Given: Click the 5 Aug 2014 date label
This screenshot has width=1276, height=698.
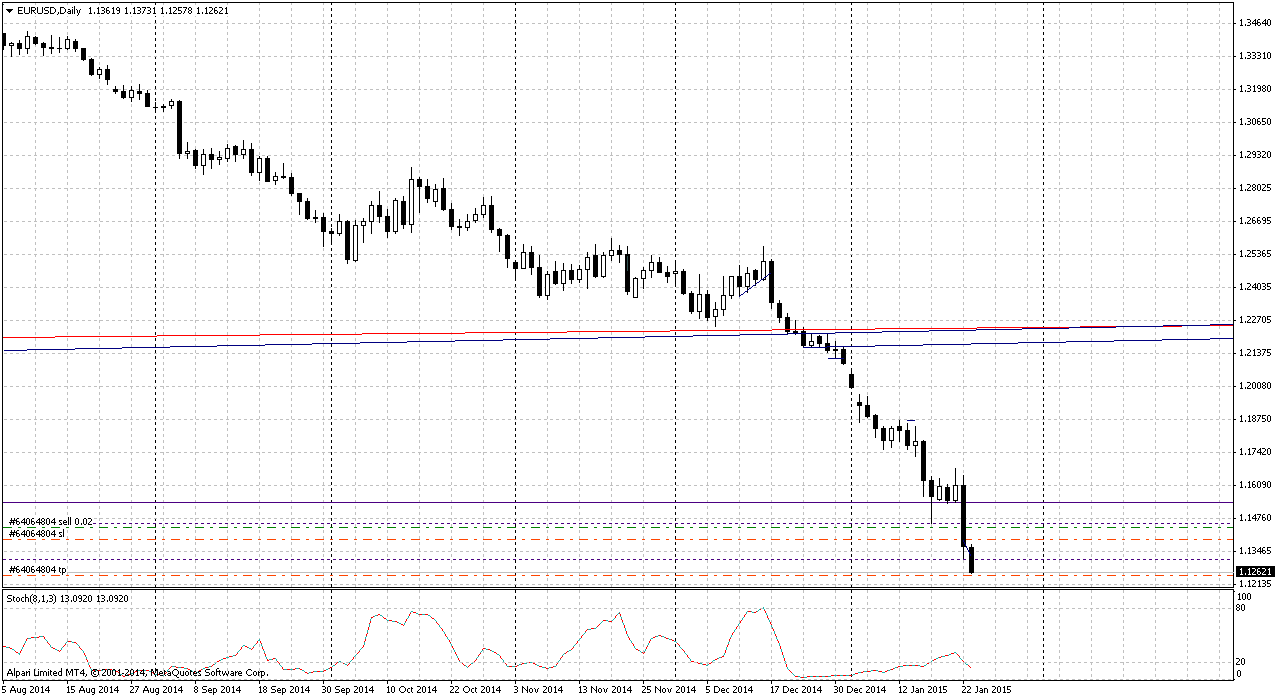Looking at the screenshot, I should 27,690.
